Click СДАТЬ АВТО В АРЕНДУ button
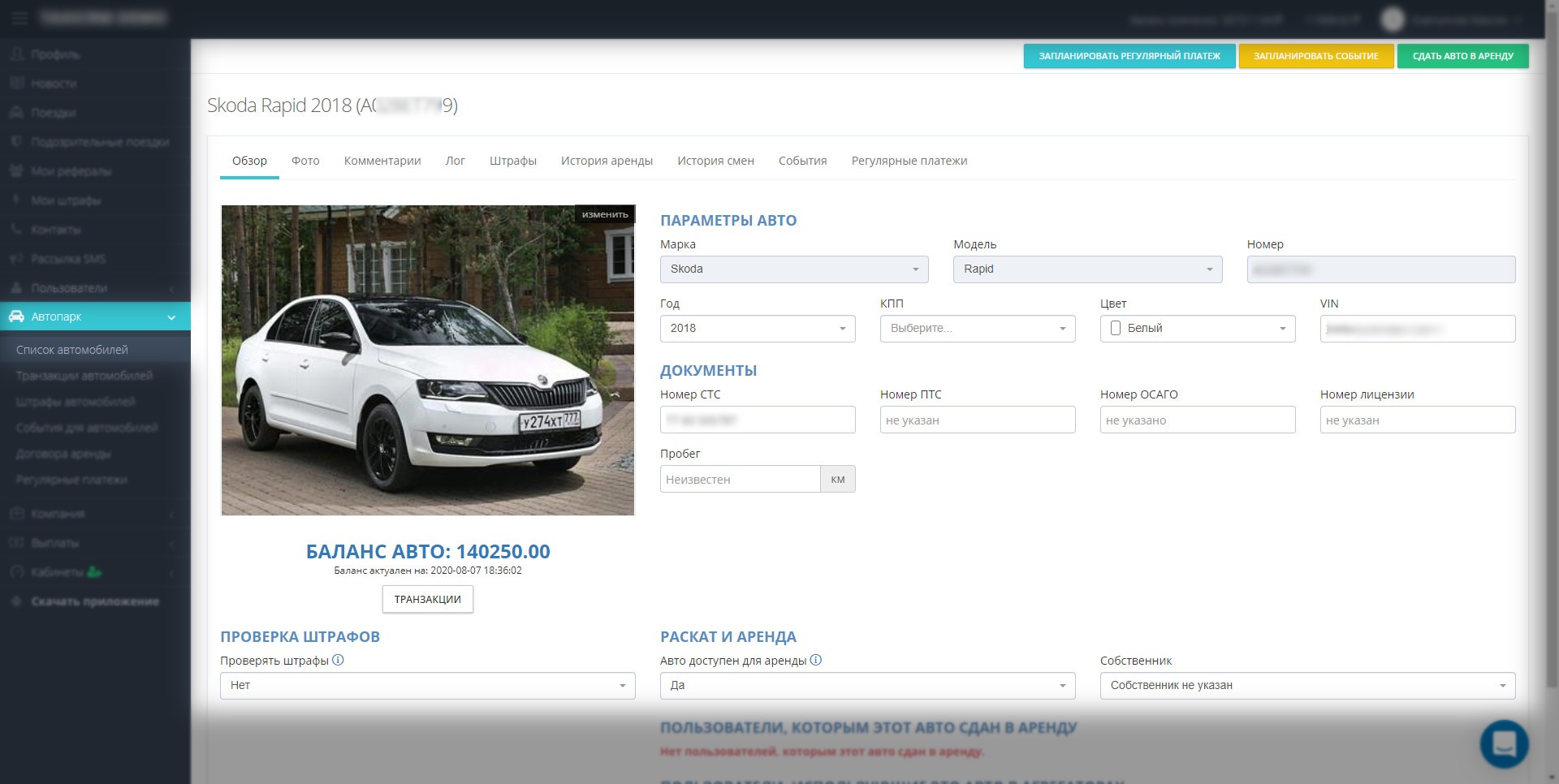Screen dimensions: 1559x784 click(x=1463, y=56)
